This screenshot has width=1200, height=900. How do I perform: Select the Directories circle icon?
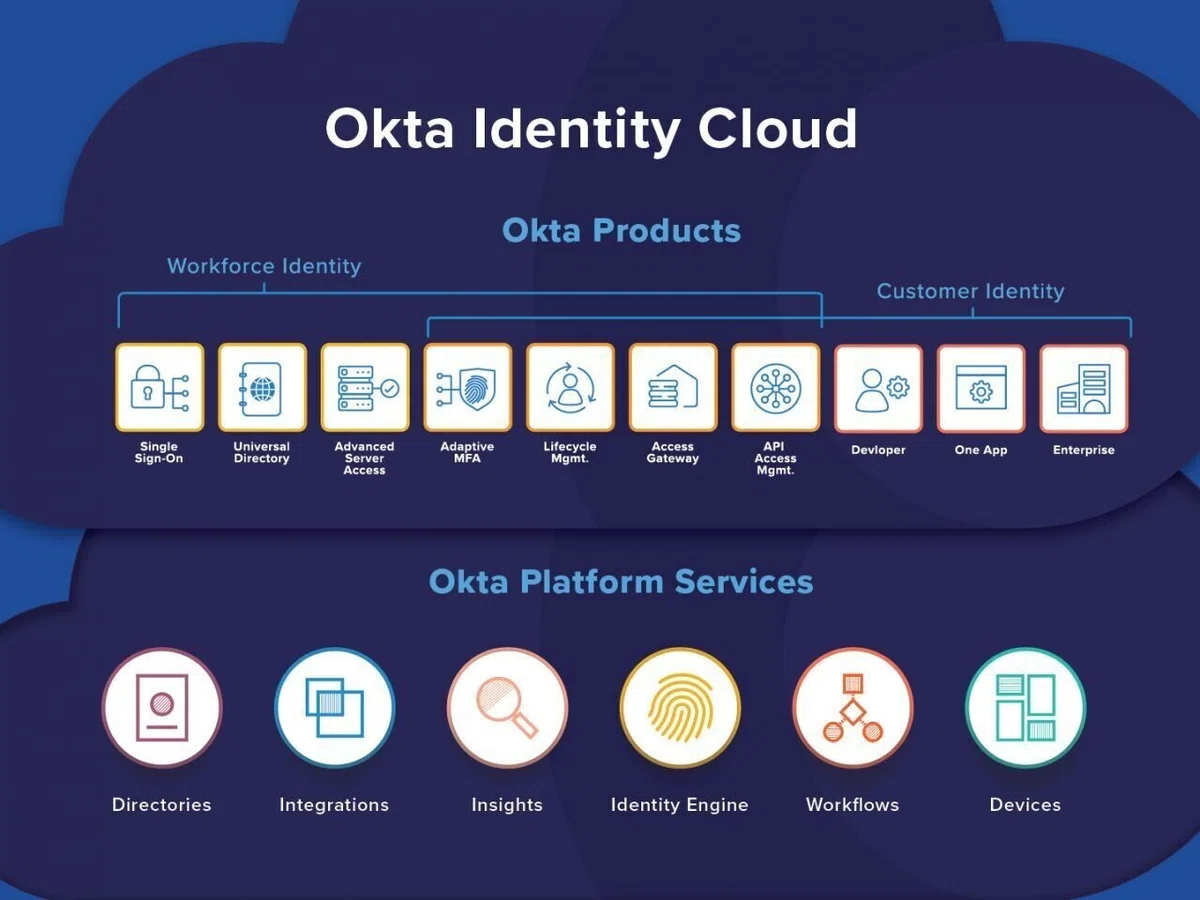point(162,708)
